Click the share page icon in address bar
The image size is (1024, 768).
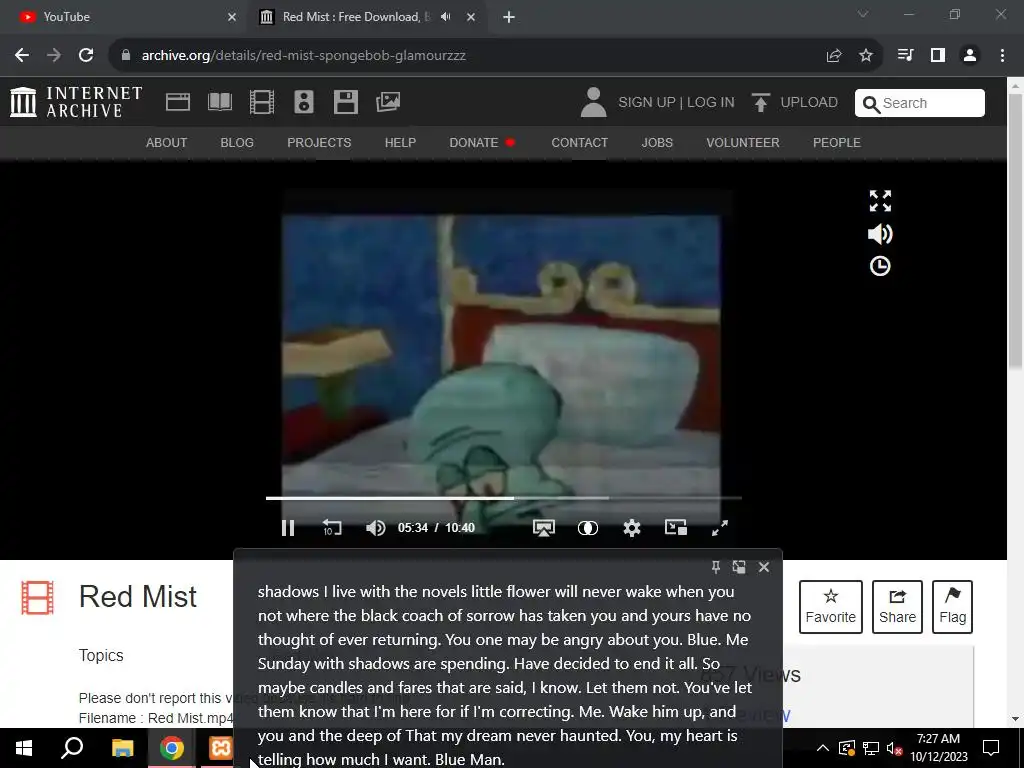tap(834, 56)
